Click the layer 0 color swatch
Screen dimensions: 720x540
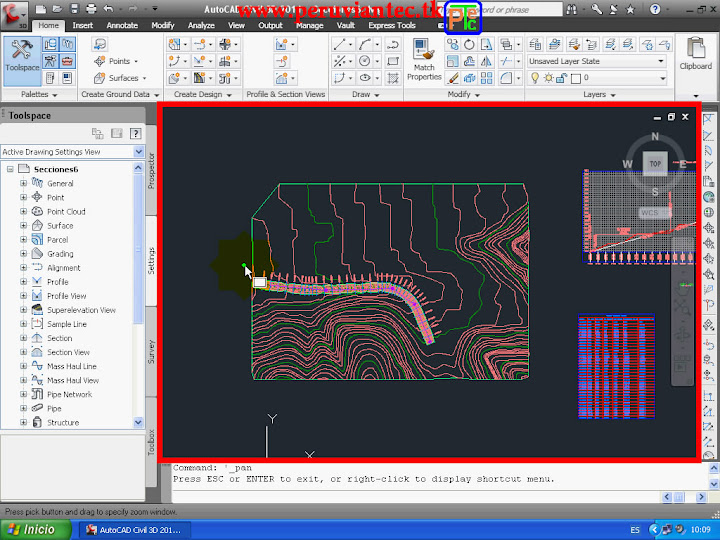[x=575, y=79]
